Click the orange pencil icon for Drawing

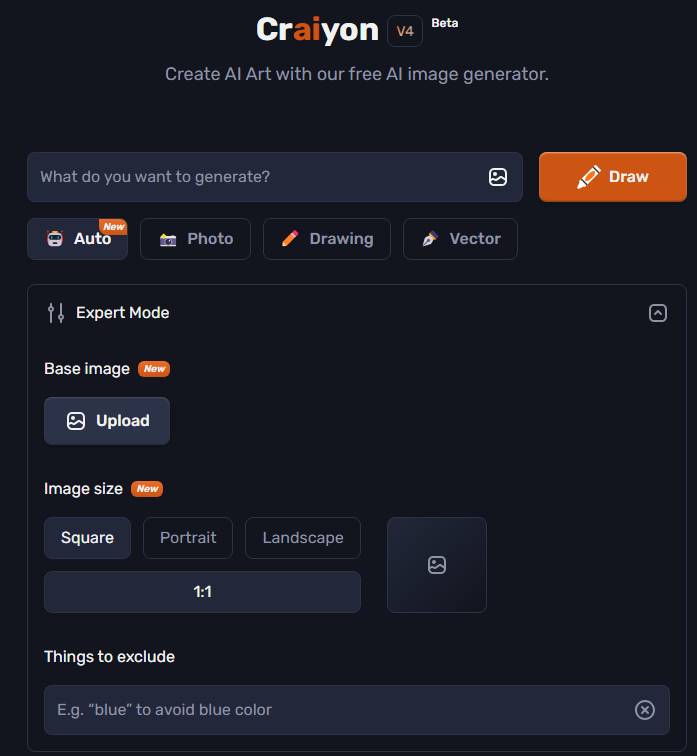(290, 239)
